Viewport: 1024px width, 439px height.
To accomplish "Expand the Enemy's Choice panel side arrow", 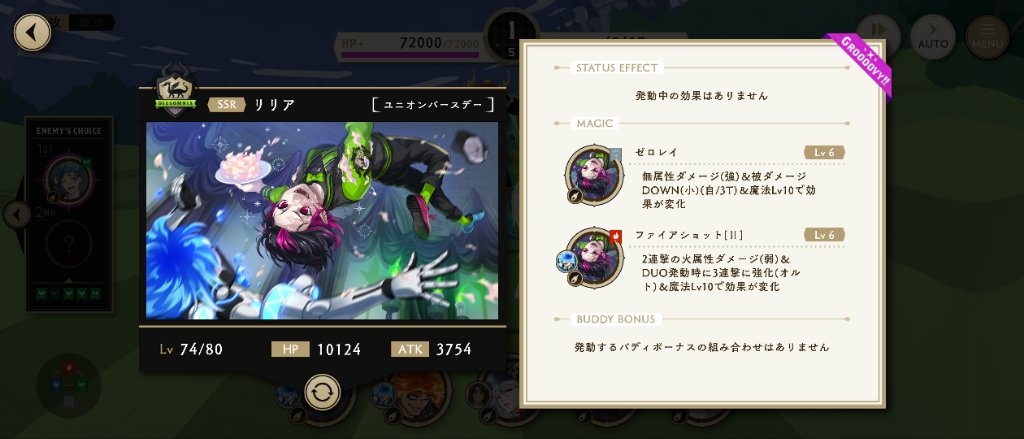I will click(x=17, y=214).
